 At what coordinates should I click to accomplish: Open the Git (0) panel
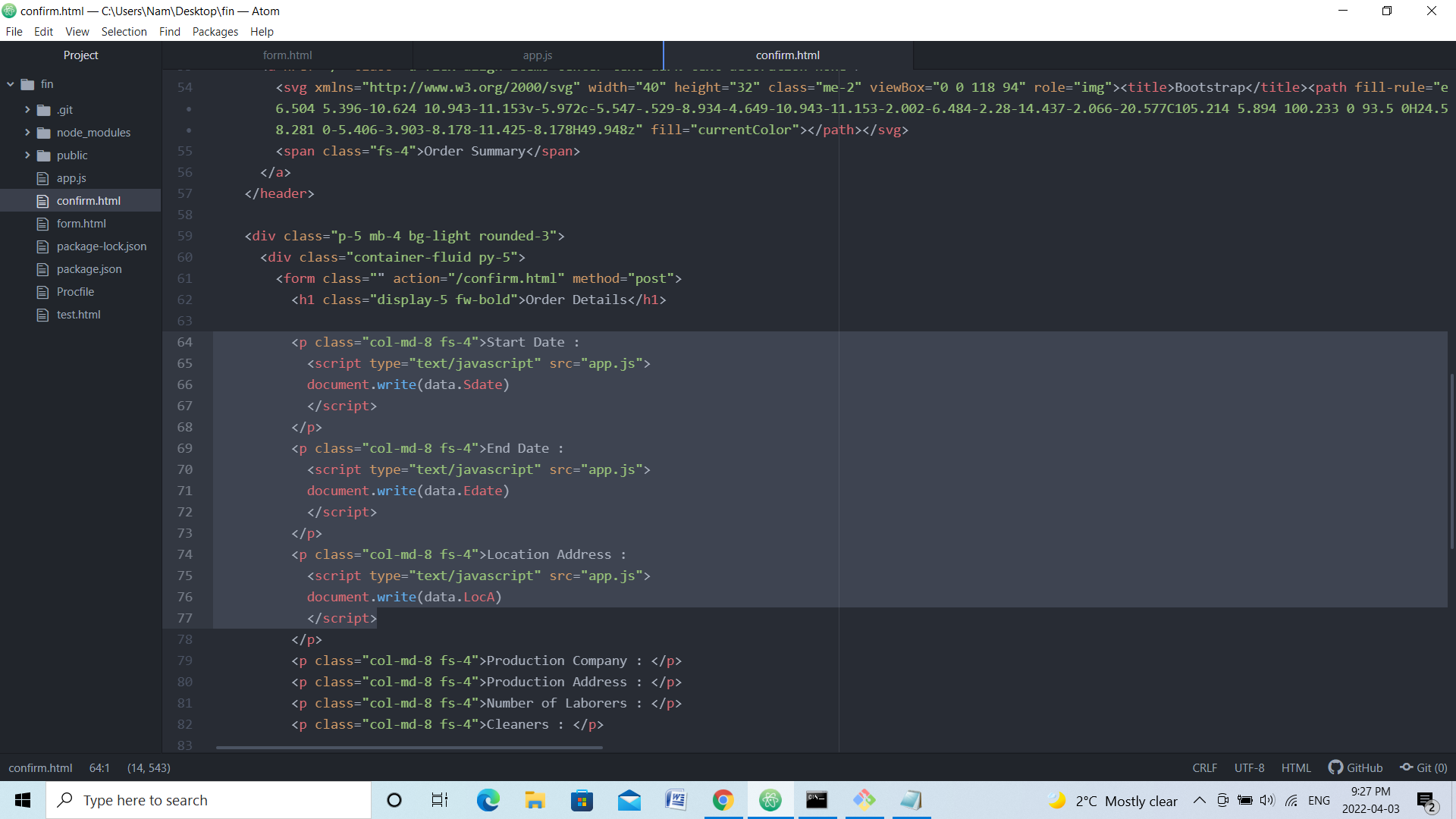point(1423,768)
